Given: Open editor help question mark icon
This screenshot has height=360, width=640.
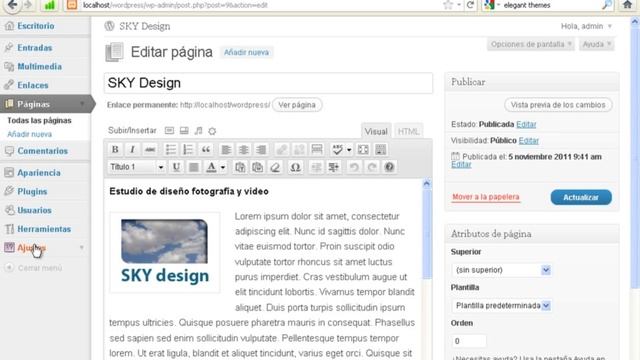Looking at the screenshot, I should point(389,167).
